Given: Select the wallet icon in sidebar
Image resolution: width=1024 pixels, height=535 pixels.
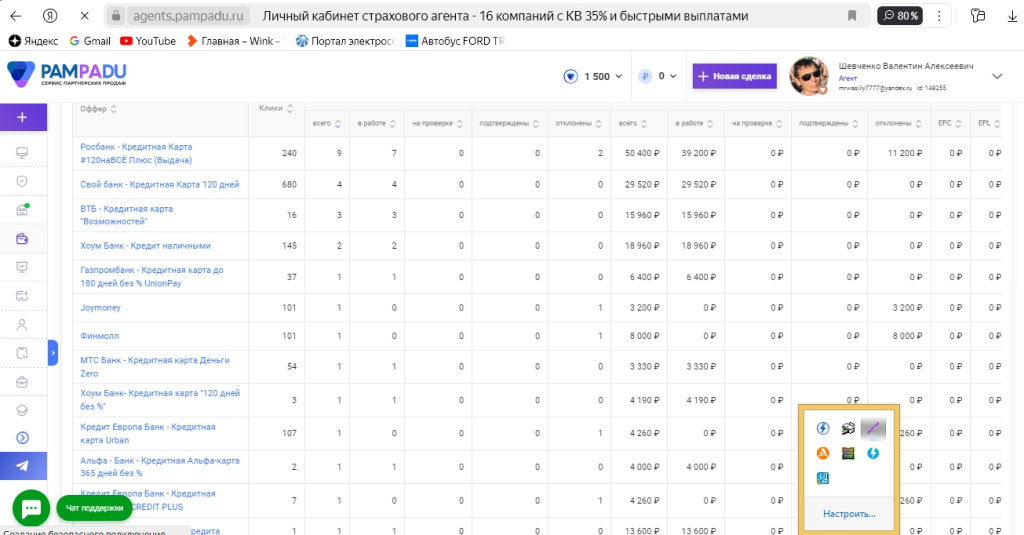Looking at the screenshot, I should (22, 238).
